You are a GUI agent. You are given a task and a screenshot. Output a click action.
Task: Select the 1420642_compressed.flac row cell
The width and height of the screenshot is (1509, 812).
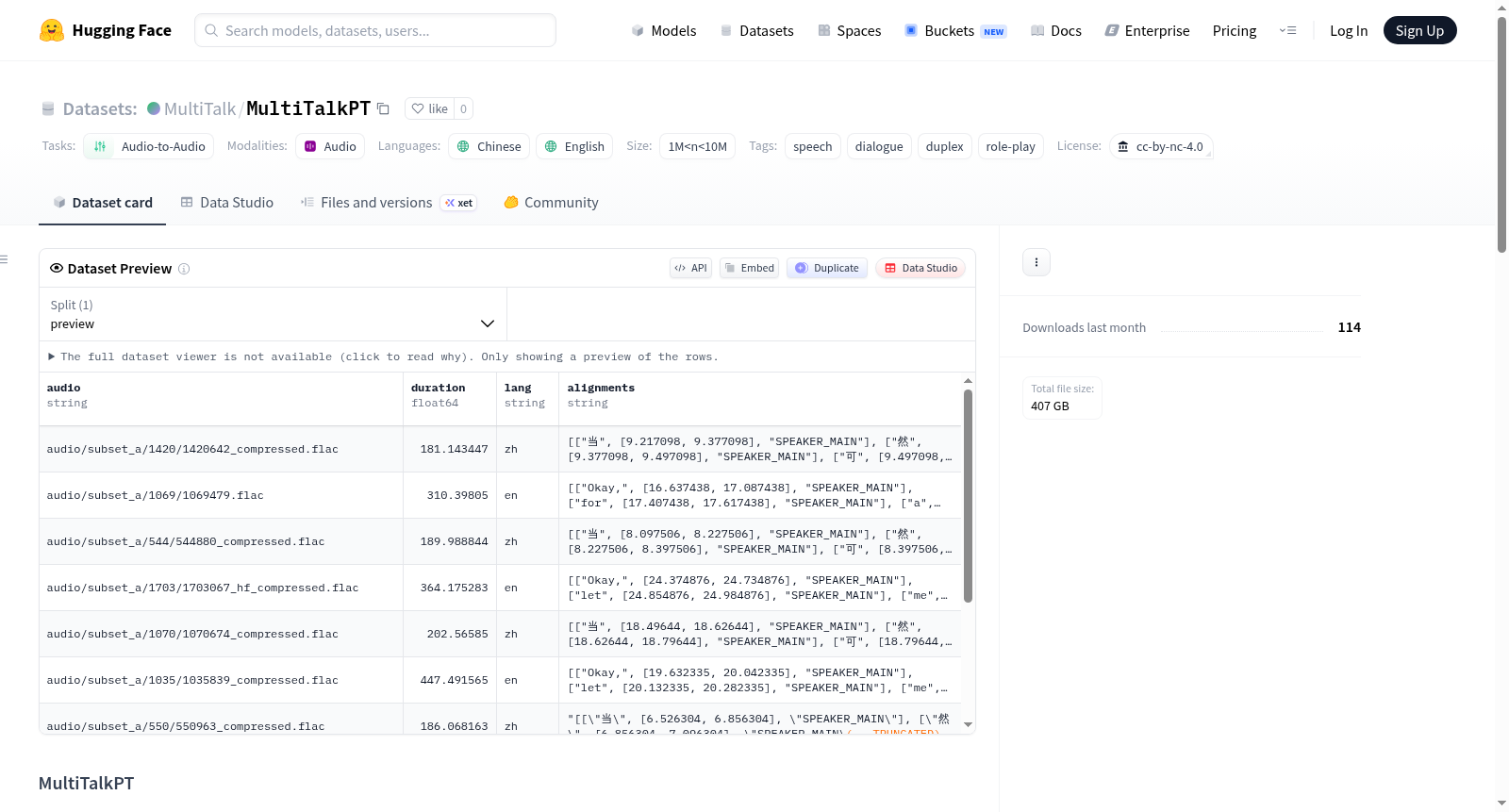coord(221,449)
